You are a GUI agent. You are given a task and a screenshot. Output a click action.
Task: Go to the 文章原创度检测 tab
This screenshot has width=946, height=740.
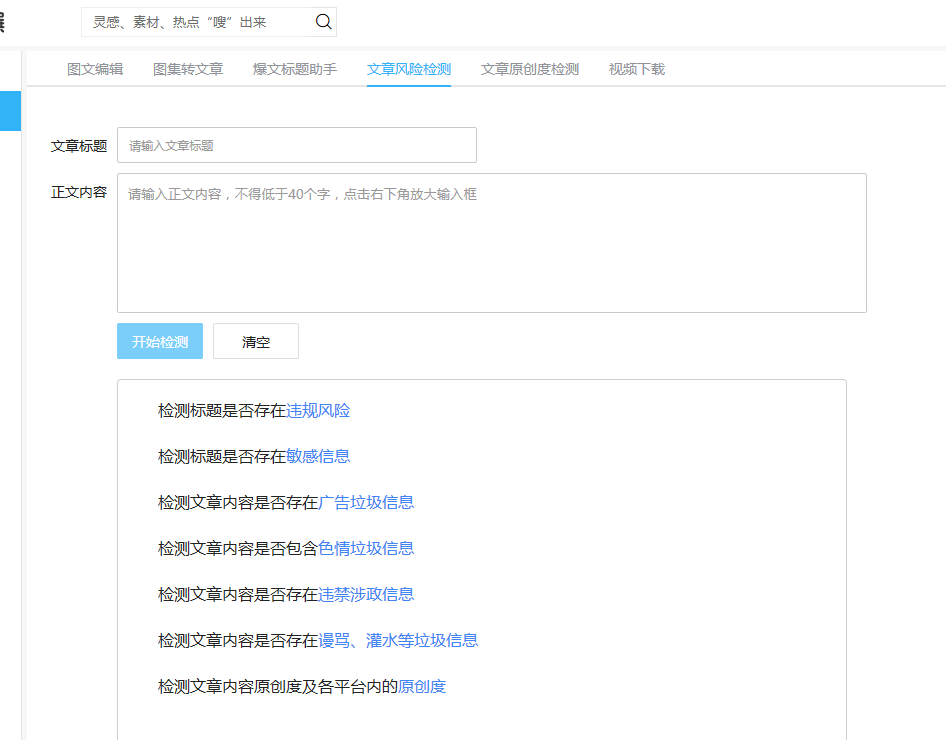coord(530,69)
